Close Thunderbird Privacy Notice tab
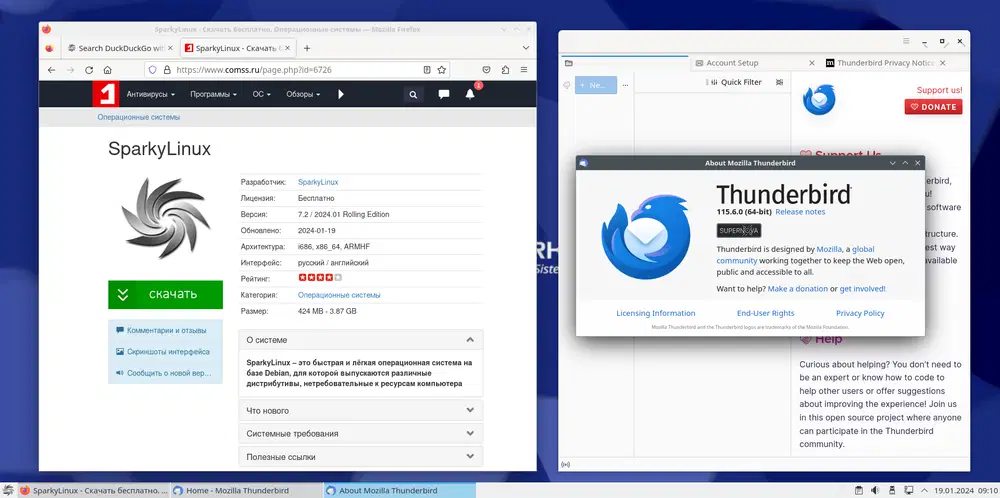 pos(943,63)
